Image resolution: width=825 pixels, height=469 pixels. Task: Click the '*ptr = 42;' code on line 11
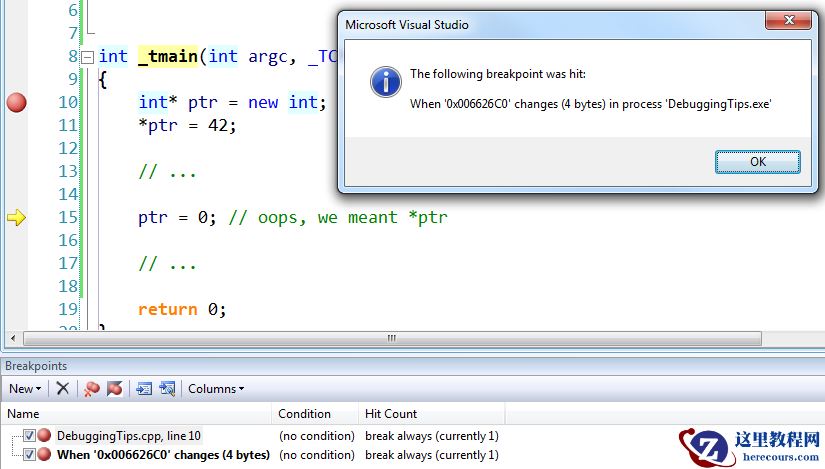187,126
